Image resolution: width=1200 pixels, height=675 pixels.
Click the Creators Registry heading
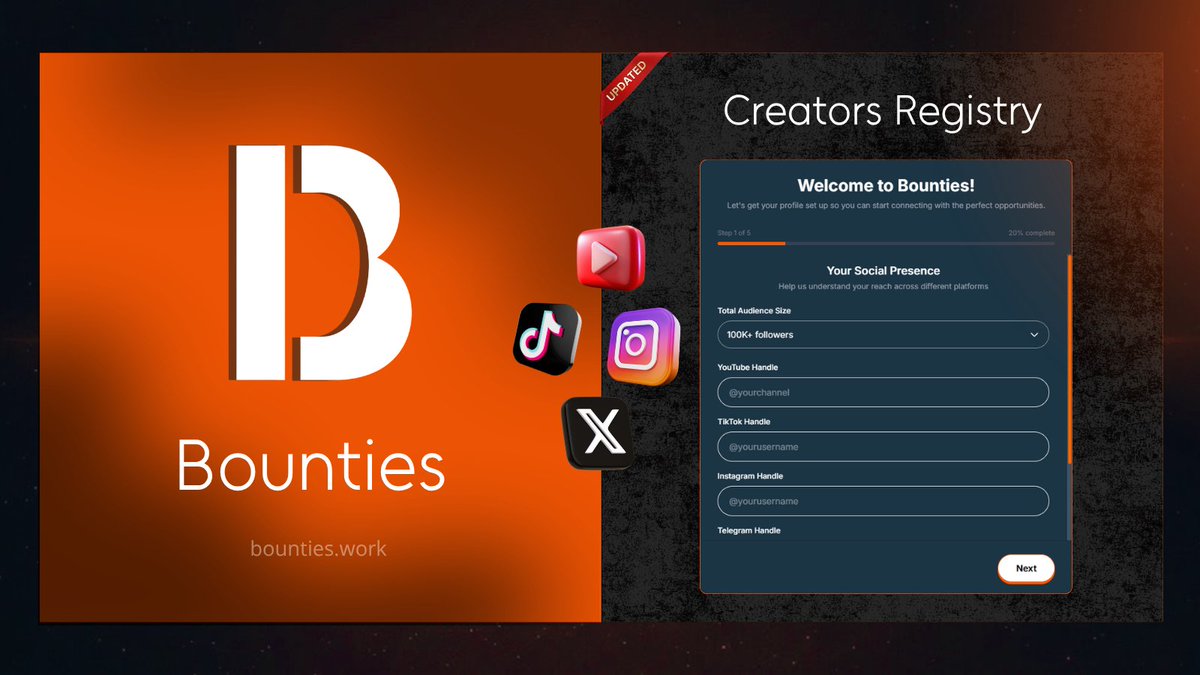click(x=882, y=111)
